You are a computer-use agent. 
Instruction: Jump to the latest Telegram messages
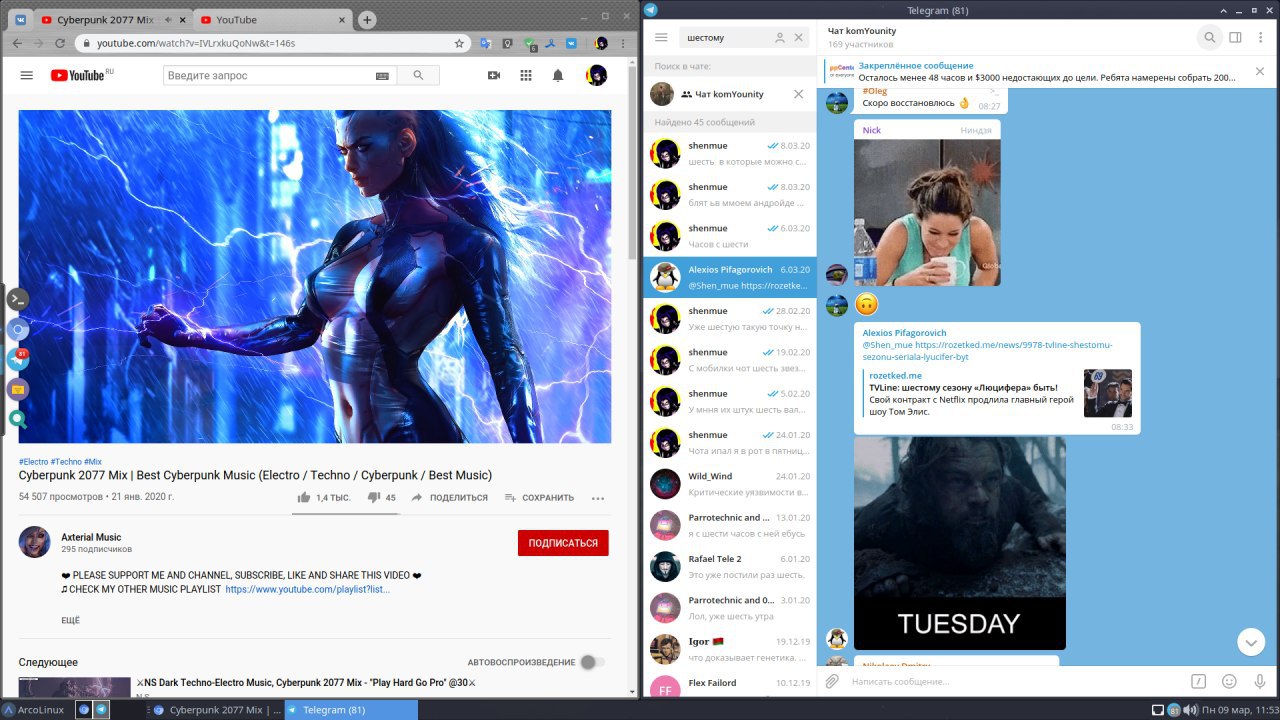tap(1251, 642)
